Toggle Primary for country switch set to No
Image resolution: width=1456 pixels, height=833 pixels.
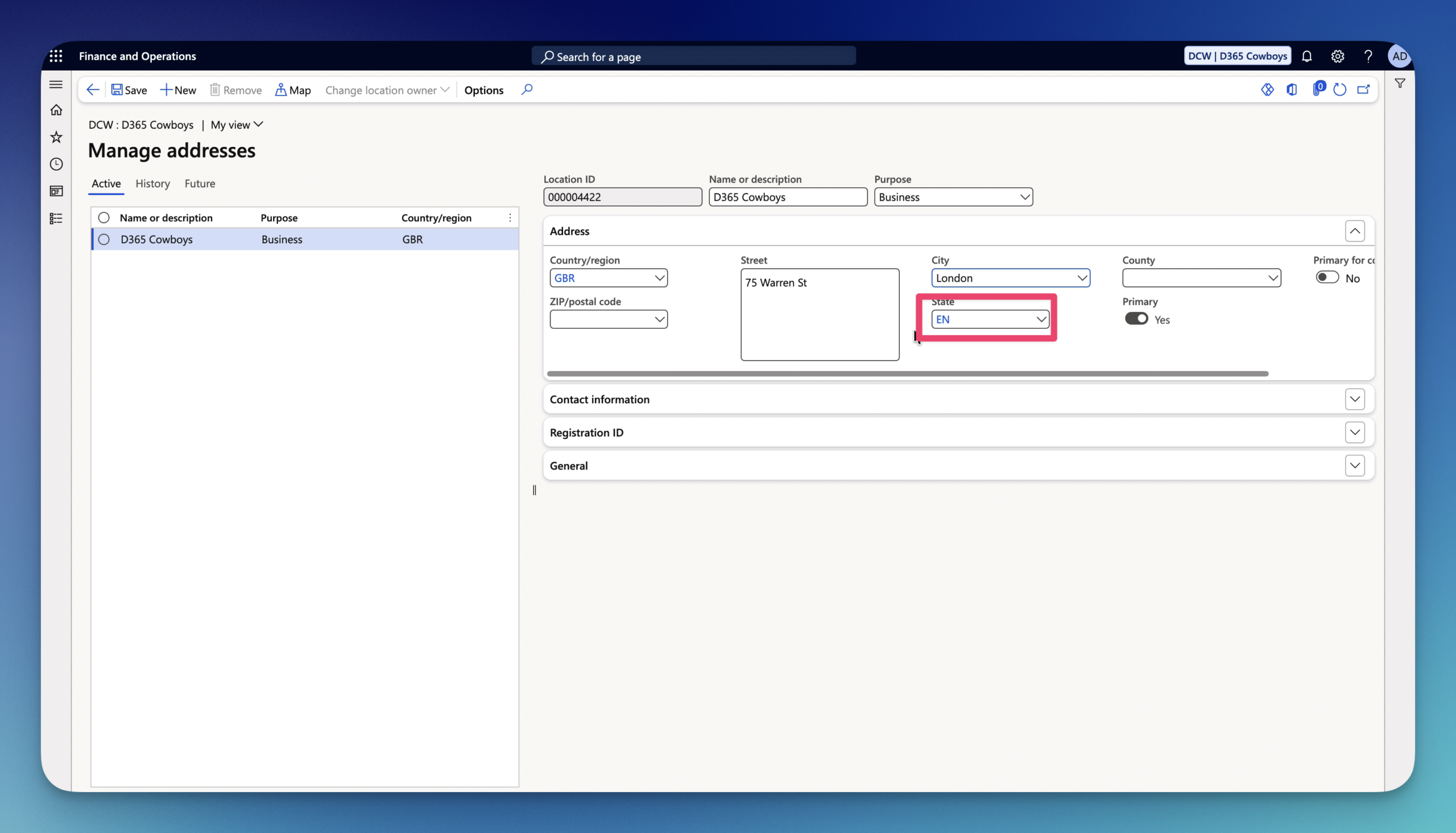[1327, 278]
